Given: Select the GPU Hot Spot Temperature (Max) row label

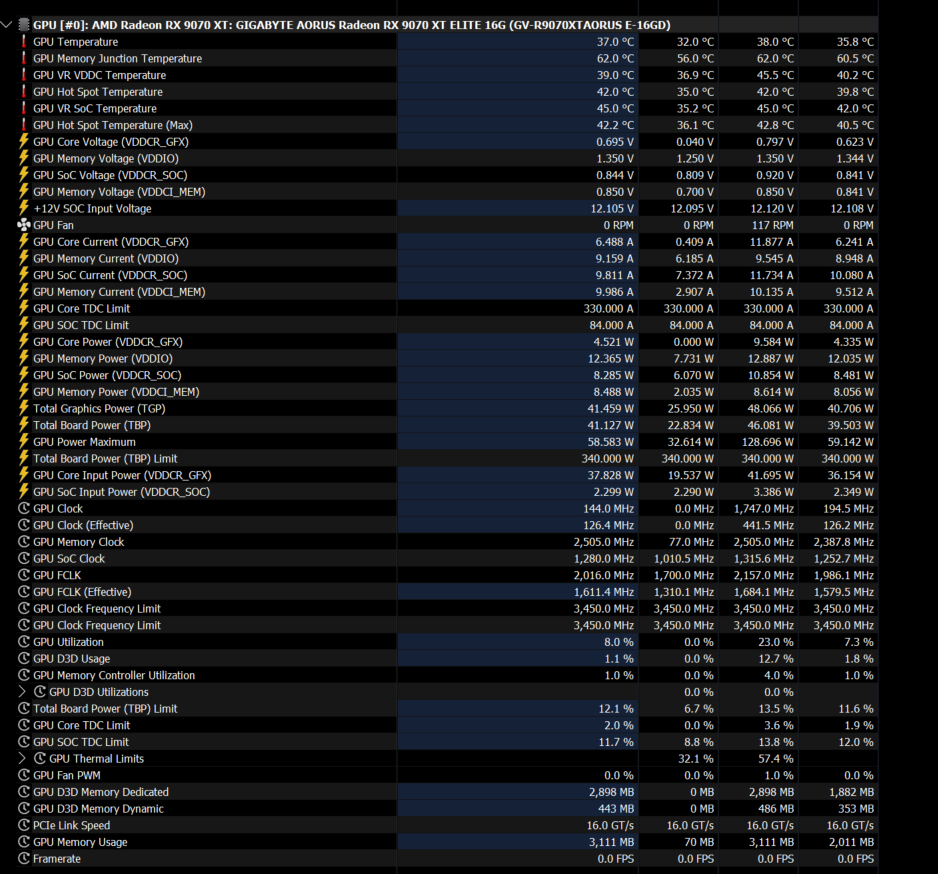Looking at the screenshot, I should tap(113, 125).
